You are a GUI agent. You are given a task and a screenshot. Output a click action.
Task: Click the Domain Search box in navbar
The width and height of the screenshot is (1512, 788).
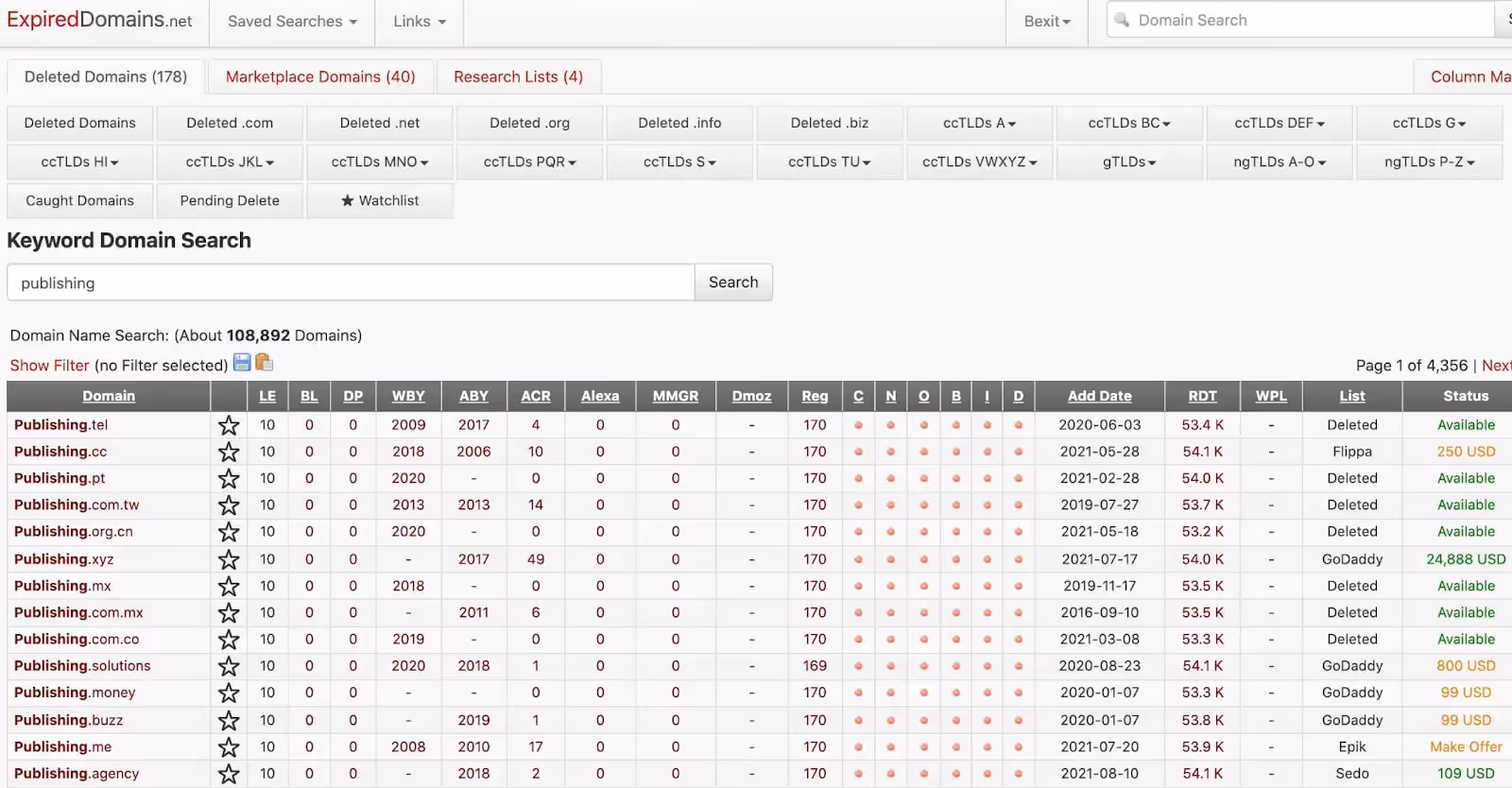point(1300,20)
